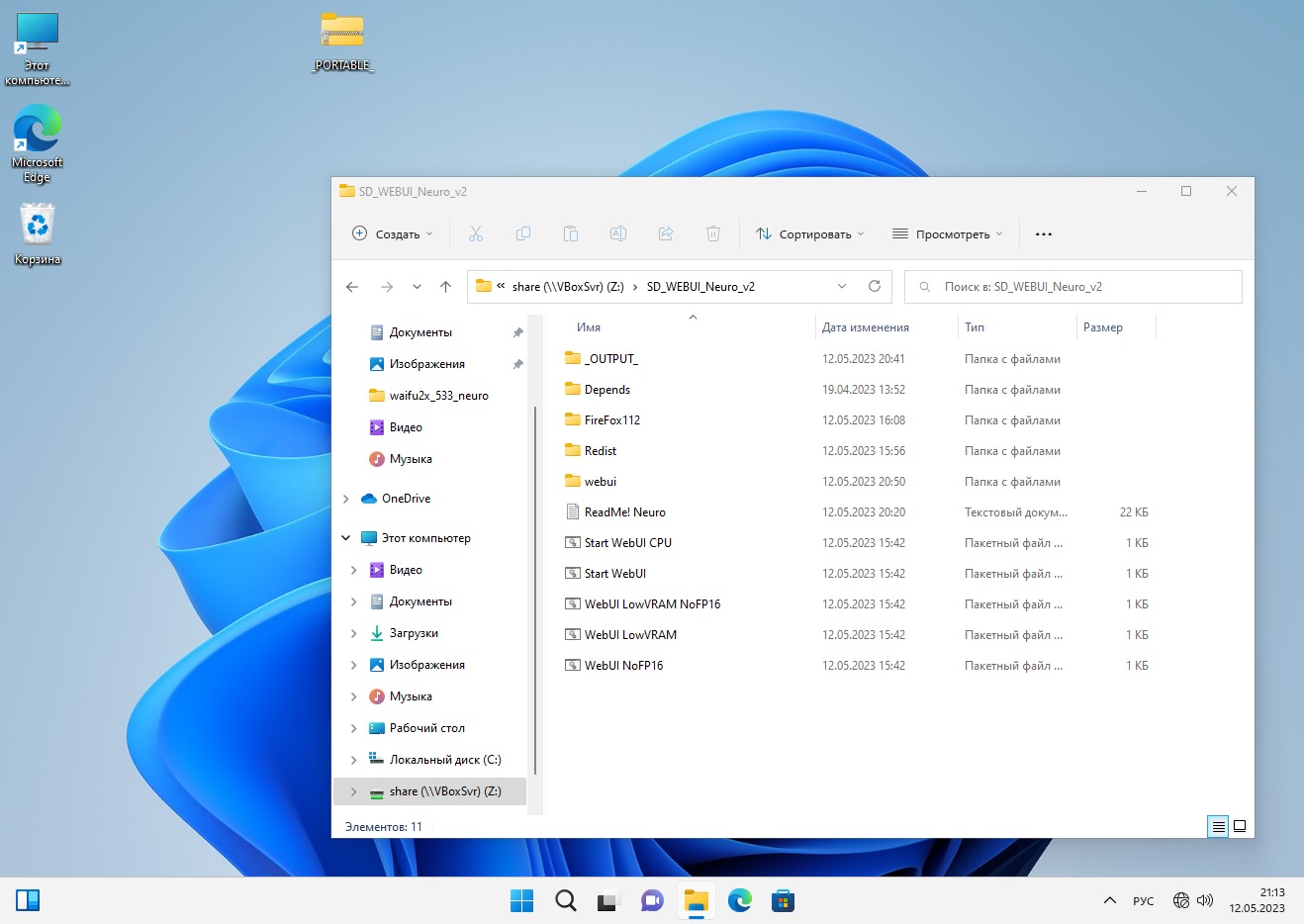The height and width of the screenshot is (924, 1304).
Task: Expand Локальный диск (C:) tree node
Action: [354, 760]
